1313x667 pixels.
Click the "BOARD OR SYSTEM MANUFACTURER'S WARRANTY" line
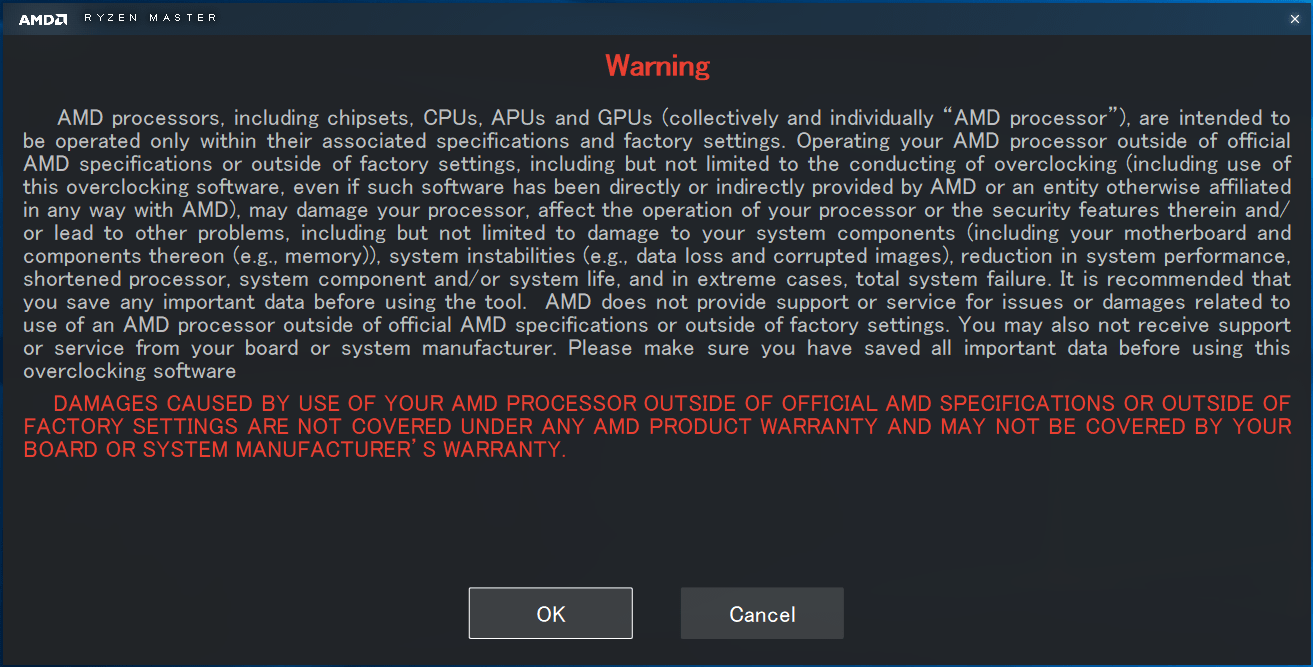[295, 449]
